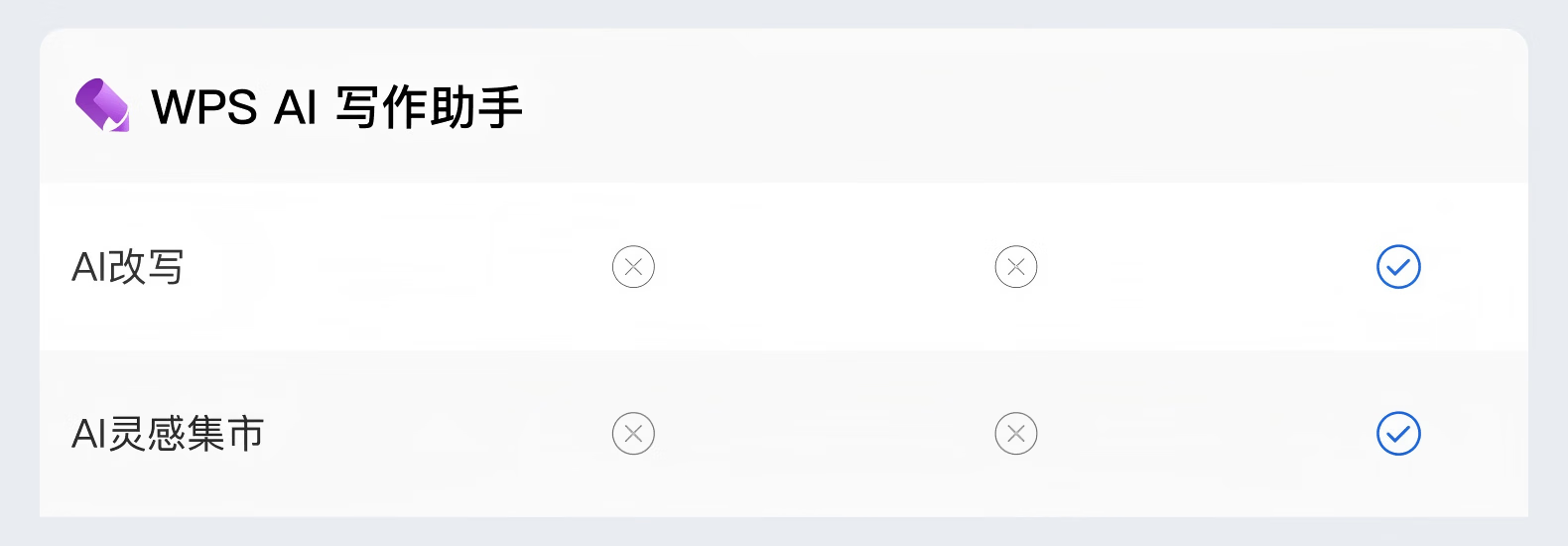This screenshot has height=546, width=1568.
Task: Click the word WPS in the title
Action: click(204, 106)
